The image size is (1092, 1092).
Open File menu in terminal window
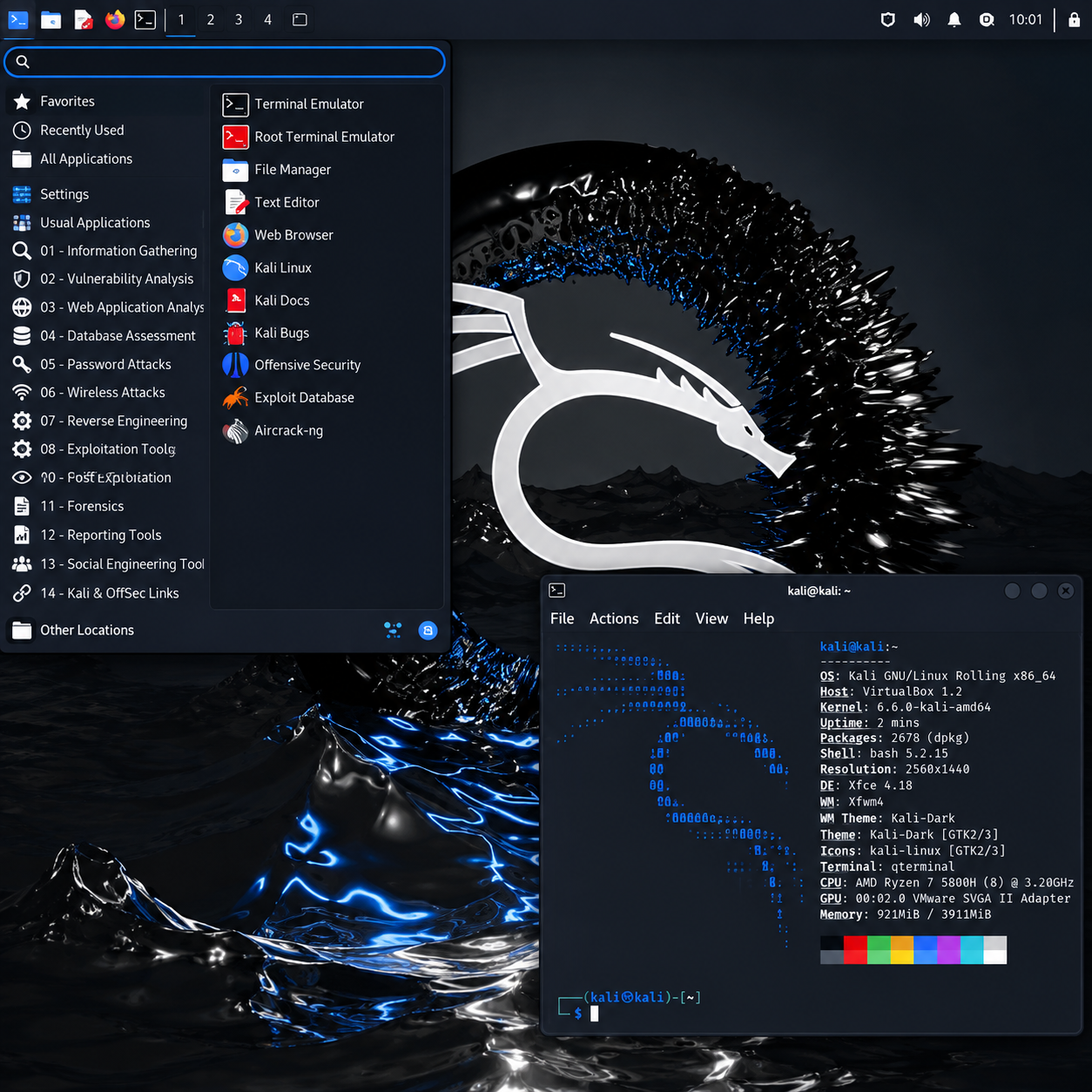[x=563, y=618]
